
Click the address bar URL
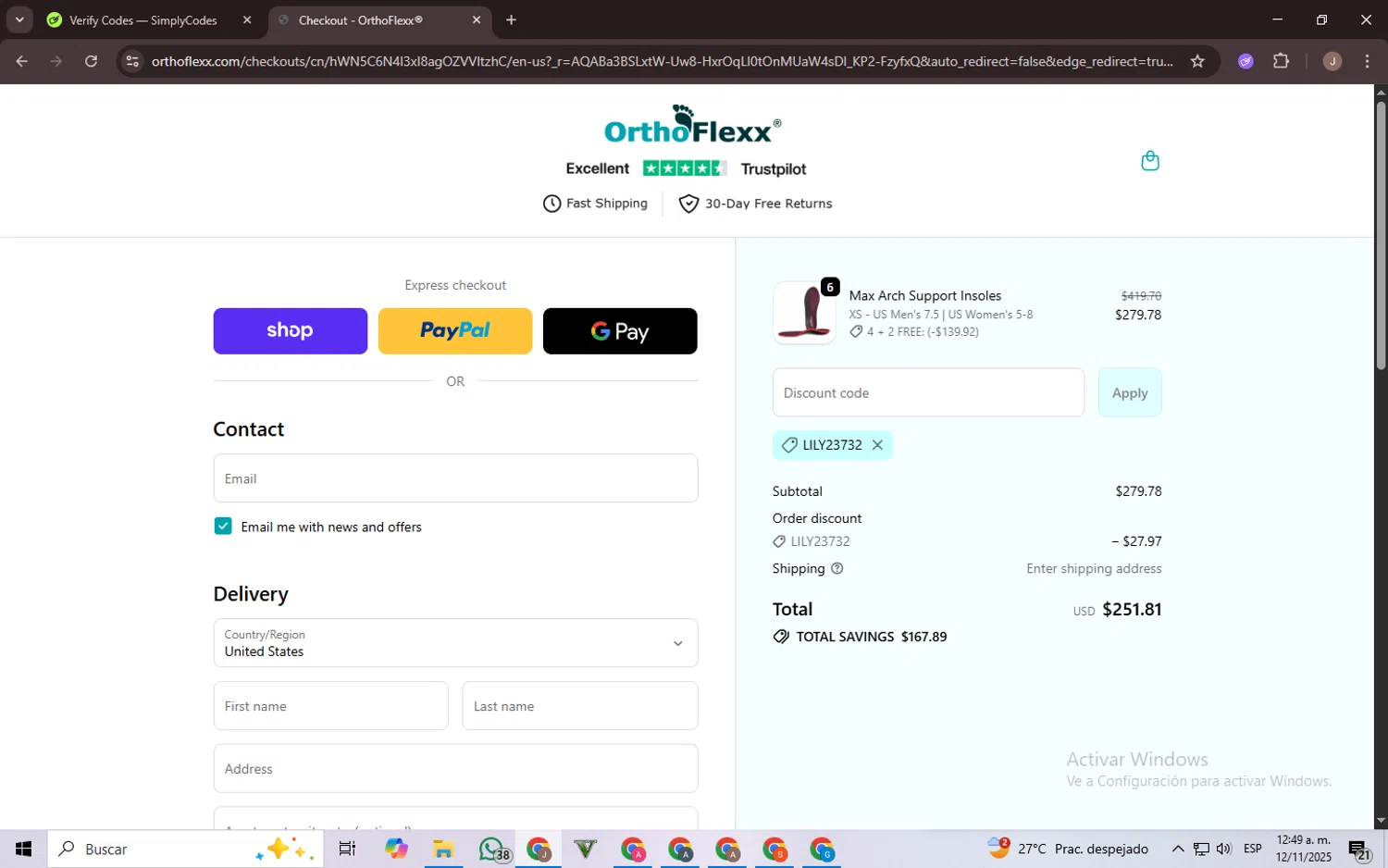(662, 61)
